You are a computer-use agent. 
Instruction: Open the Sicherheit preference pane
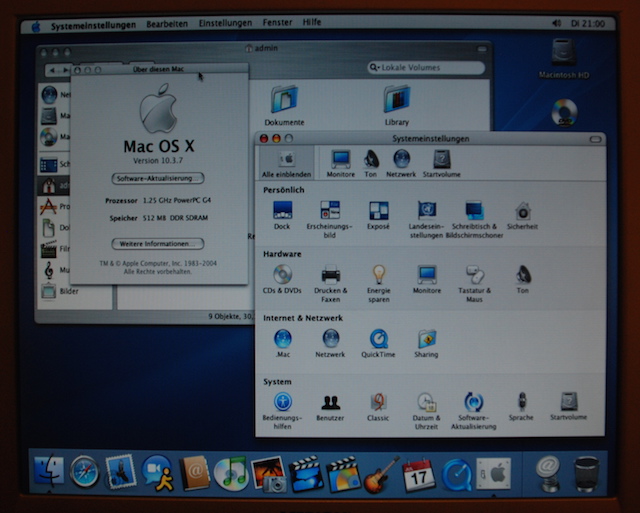click(522, 215)
